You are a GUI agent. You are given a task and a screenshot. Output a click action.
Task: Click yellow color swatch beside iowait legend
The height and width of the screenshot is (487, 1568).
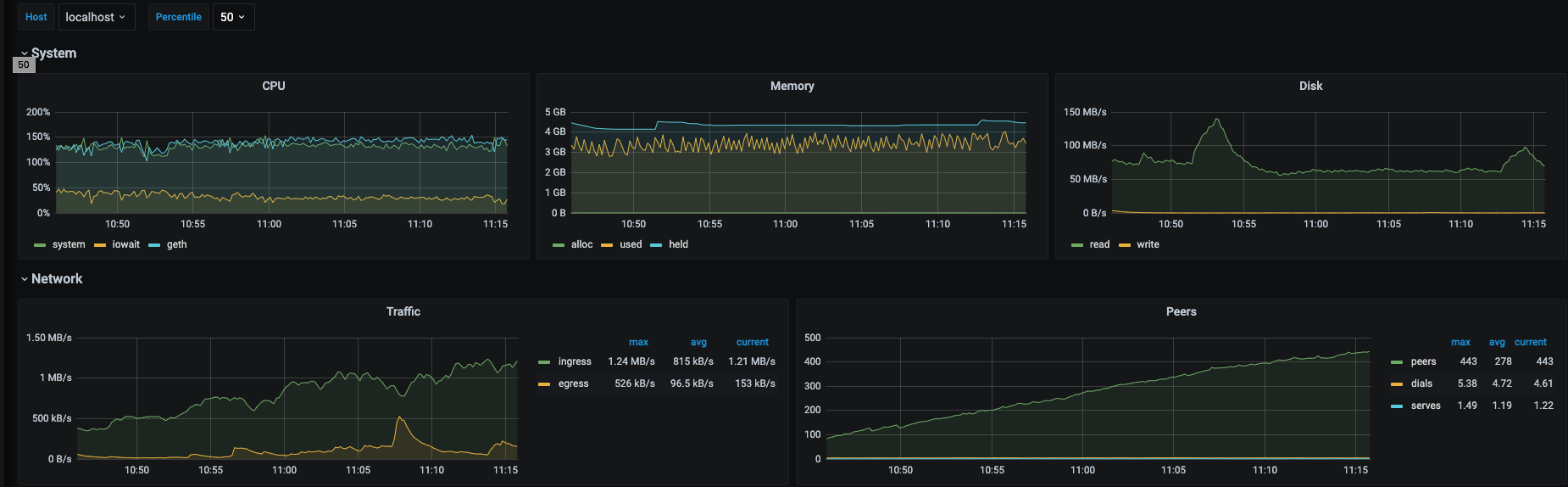pos(100,245)
